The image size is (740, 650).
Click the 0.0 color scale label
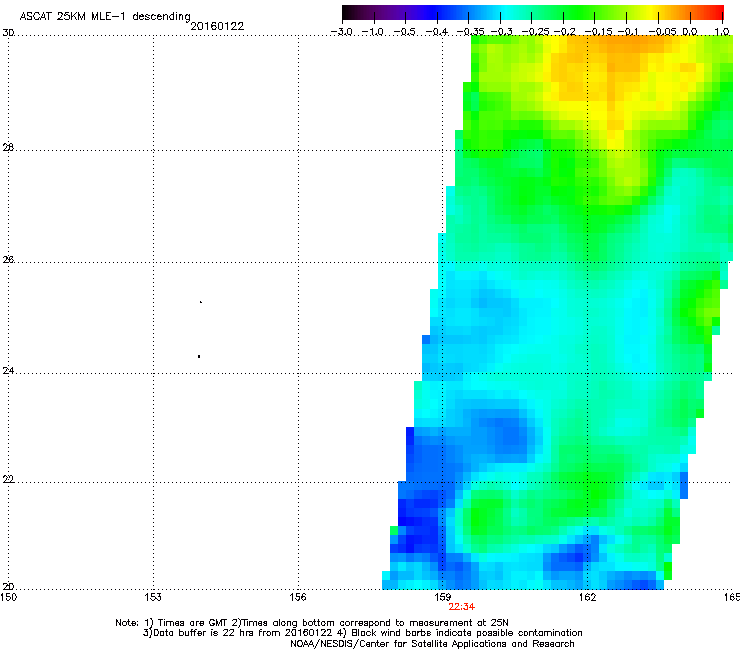pos(690,32)
